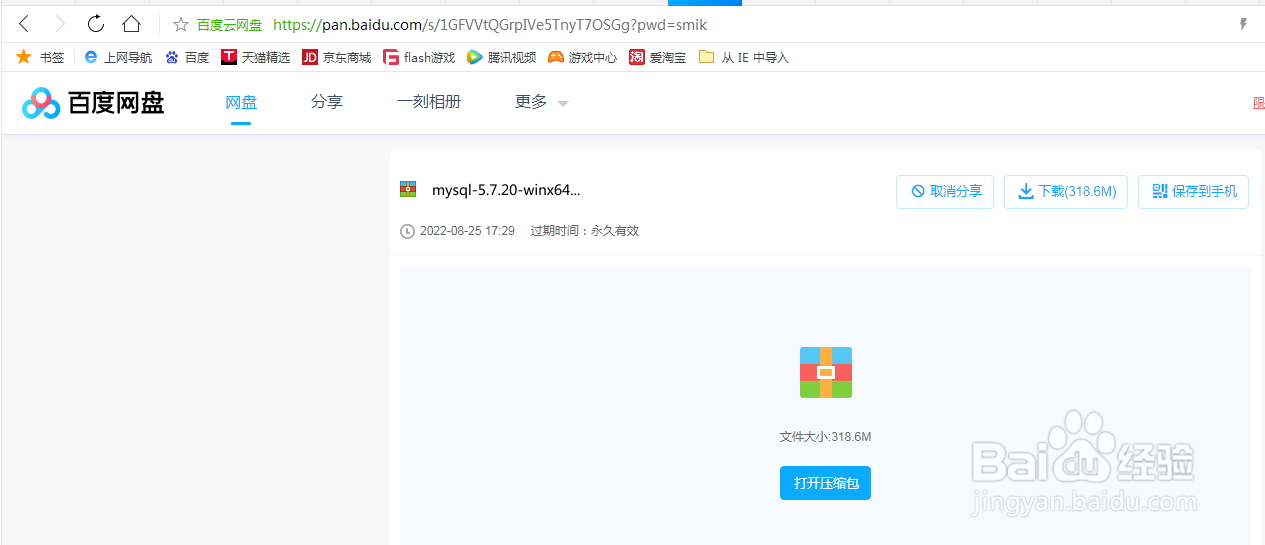Screen dimensions: 1265x545
Task: Open the 上网导航 bookmark
Action: tap(118, 57)
